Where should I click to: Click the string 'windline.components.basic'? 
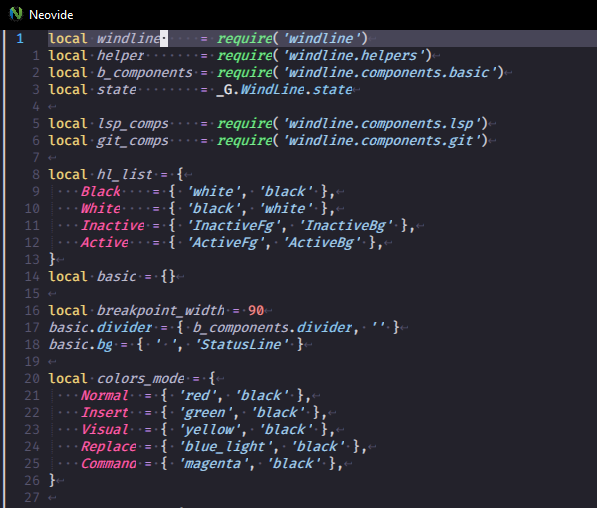(391, 72)
